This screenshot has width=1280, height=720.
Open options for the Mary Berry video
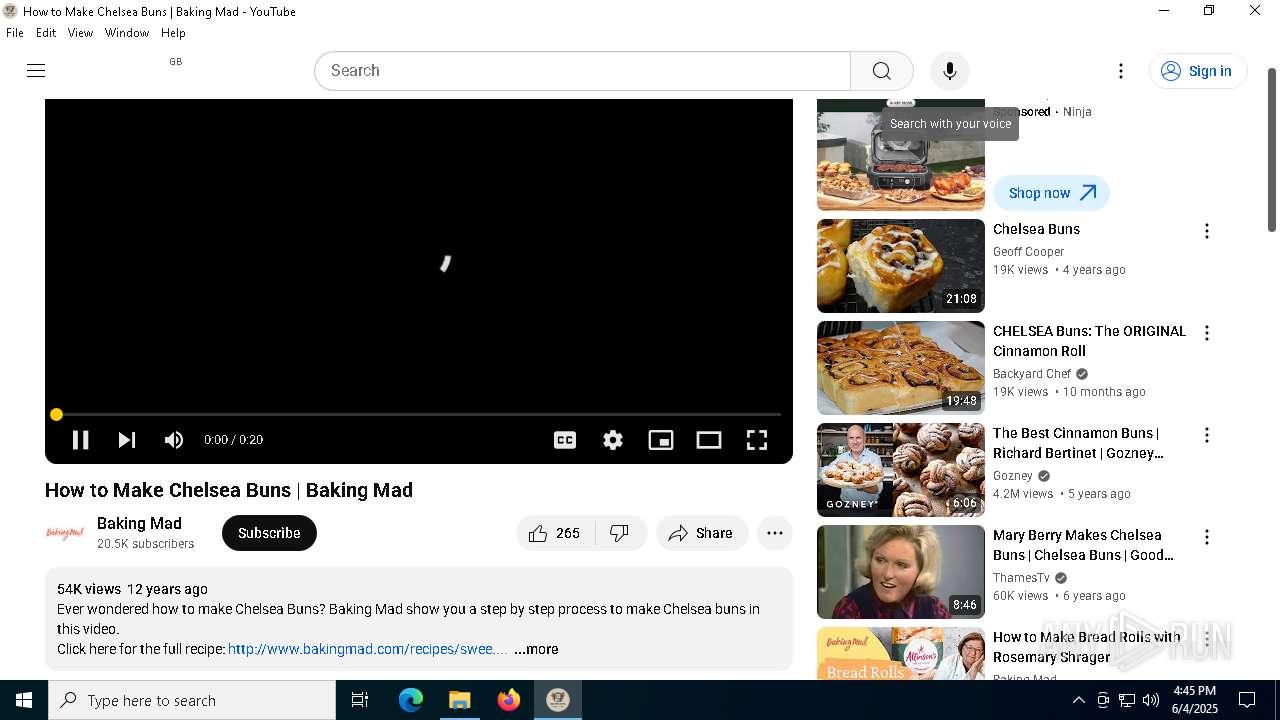(x=1207, y=537)
